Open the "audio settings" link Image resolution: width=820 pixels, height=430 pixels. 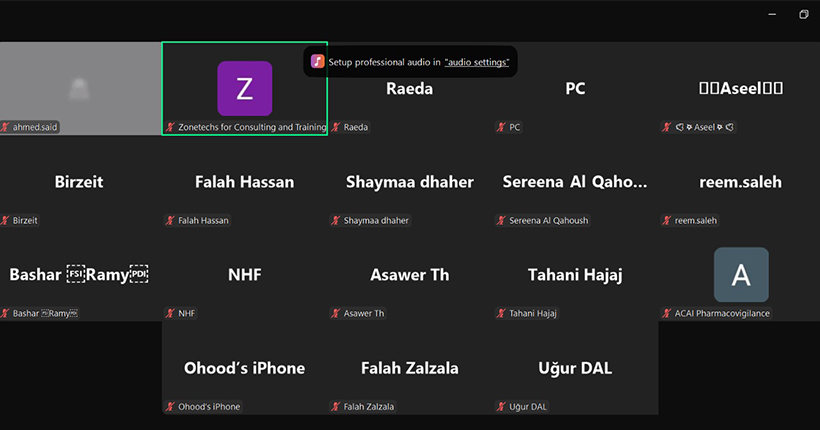477,62
